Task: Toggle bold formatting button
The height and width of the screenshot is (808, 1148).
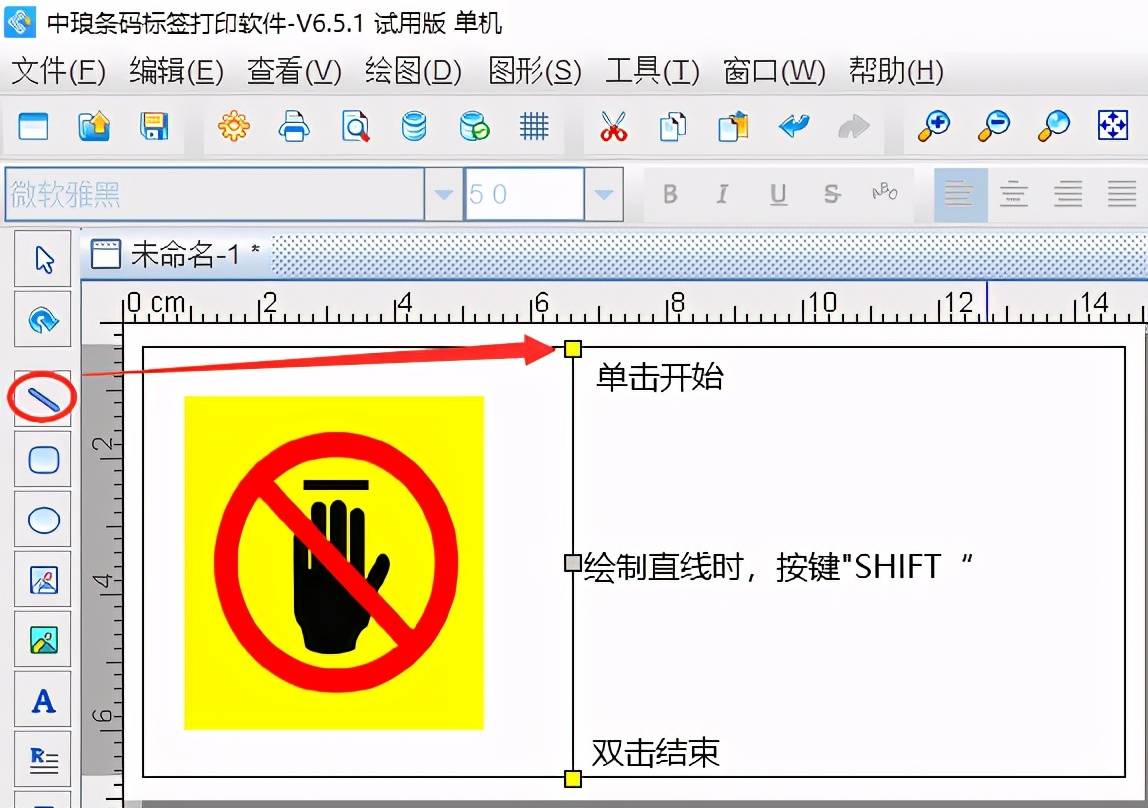Action: [x=670, y=195]
